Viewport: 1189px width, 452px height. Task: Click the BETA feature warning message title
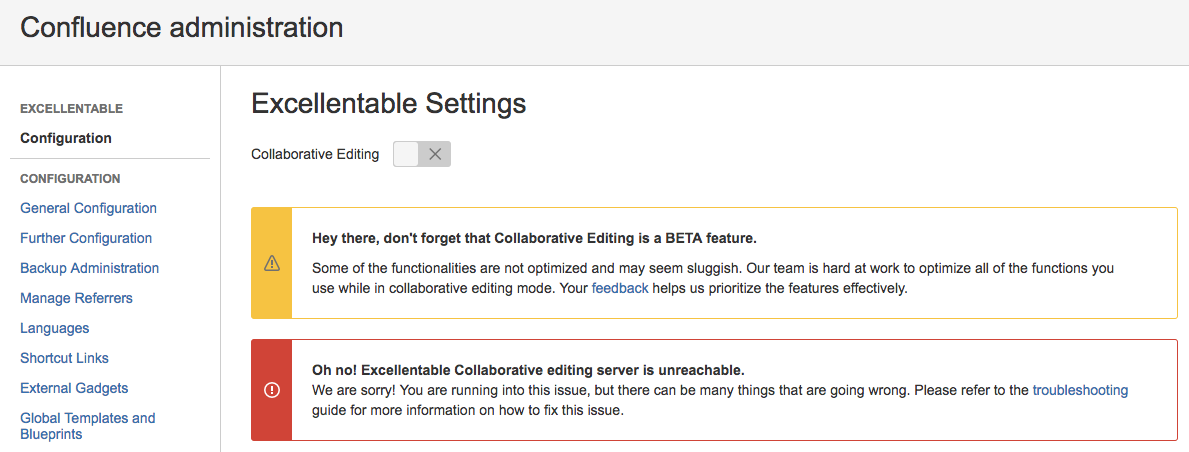coord(535,238)
